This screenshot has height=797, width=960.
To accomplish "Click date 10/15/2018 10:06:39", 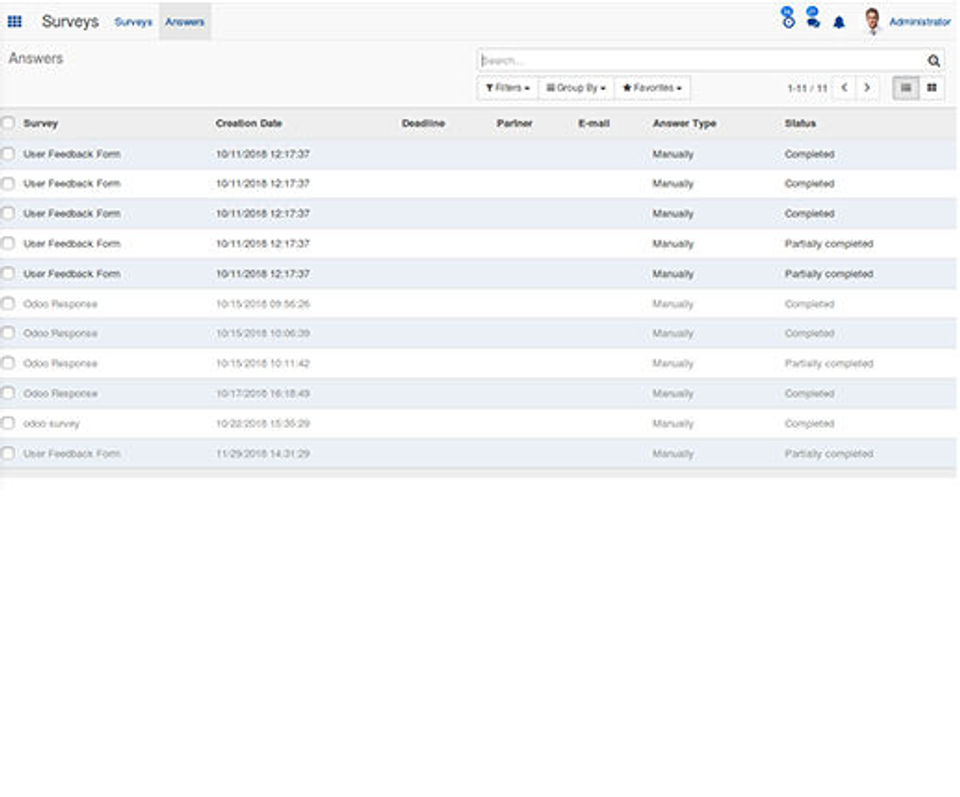I will pyautogui.click(x=263, y=333).
